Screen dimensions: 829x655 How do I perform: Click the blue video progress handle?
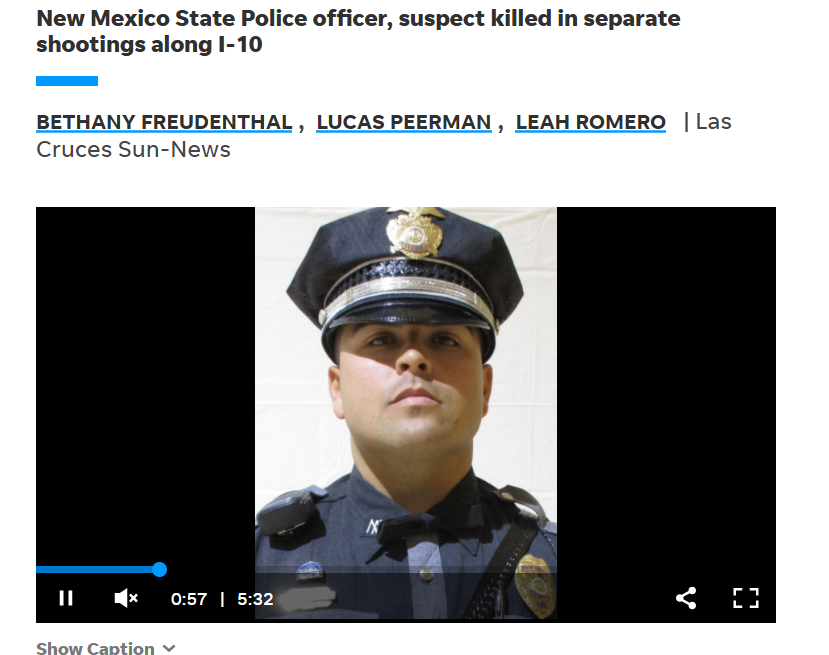coord(159,569)
